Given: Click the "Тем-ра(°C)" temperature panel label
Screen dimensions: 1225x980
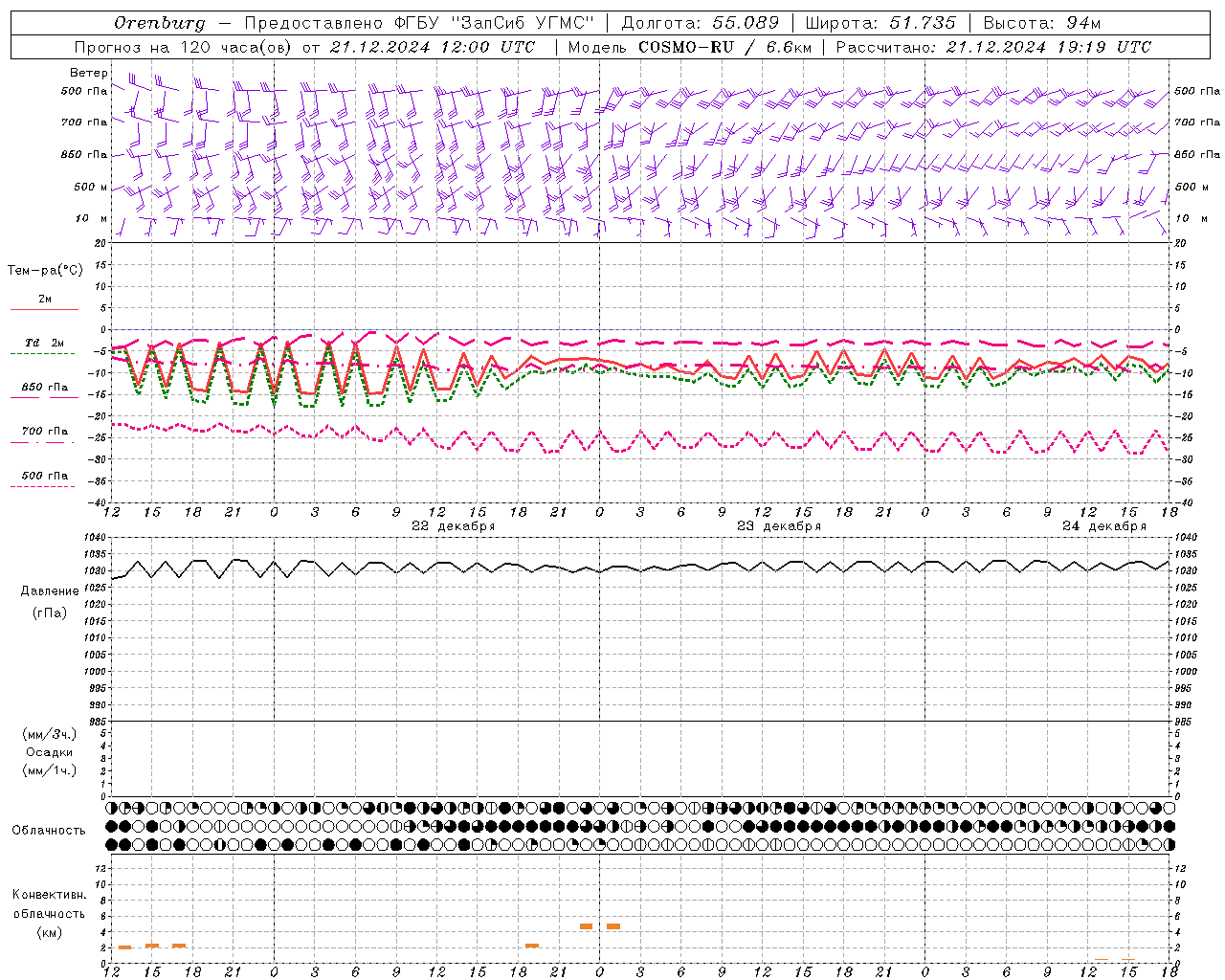Looking at the screenshot, I should click(45, 271).
